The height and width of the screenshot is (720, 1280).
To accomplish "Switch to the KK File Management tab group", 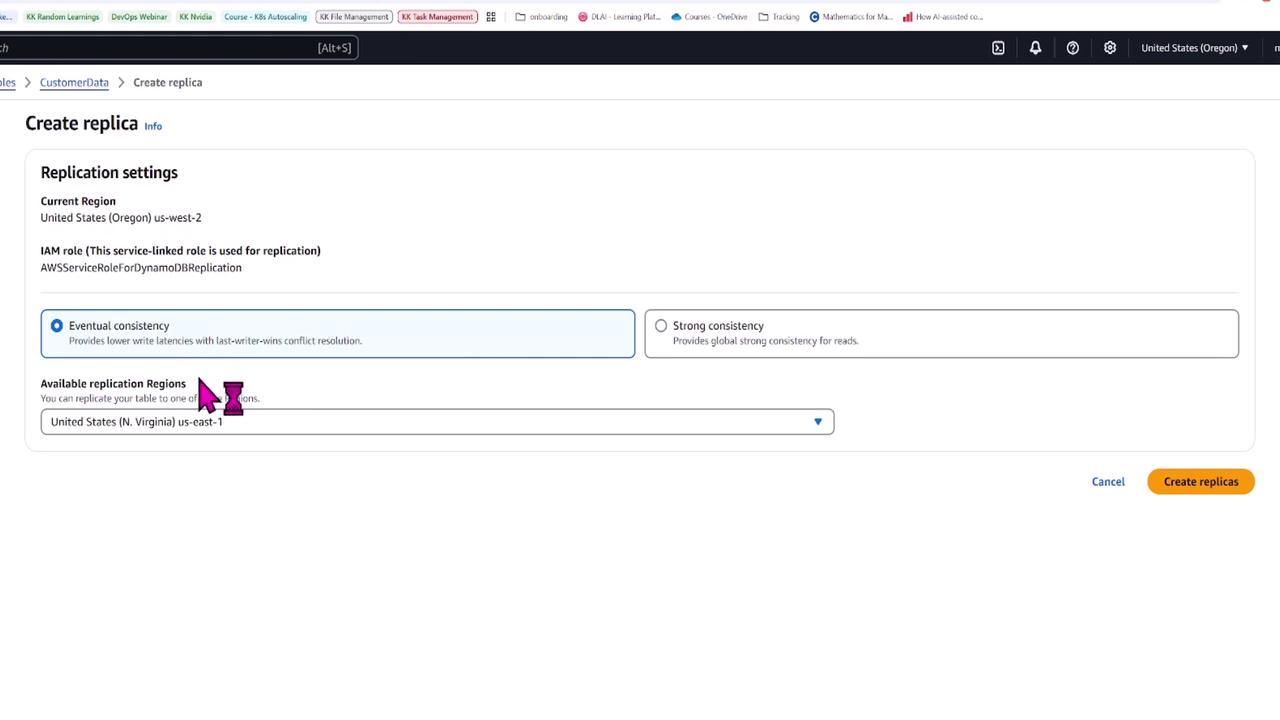I will pos(353,17).
